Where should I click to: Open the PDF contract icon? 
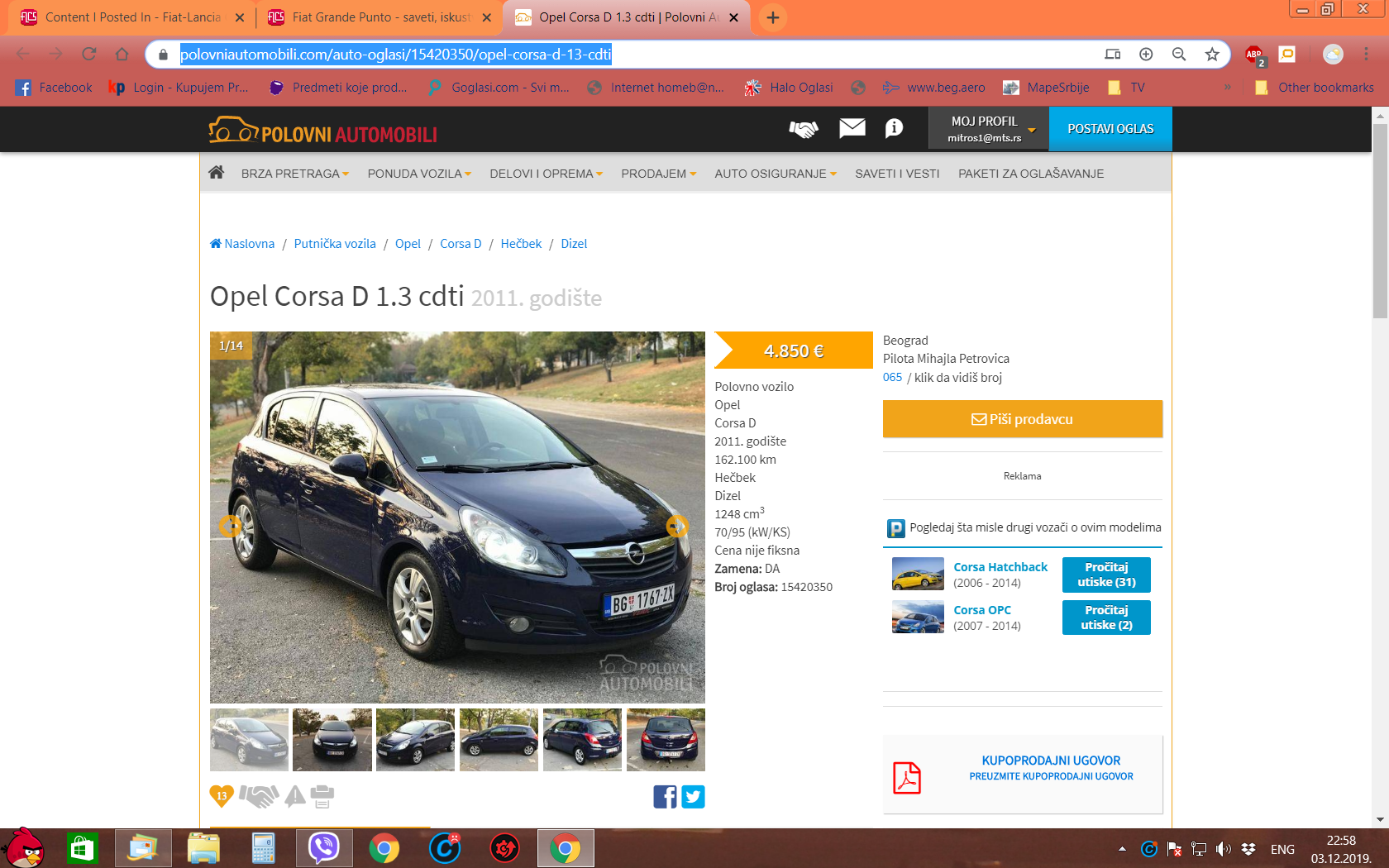tap(907, 778)
